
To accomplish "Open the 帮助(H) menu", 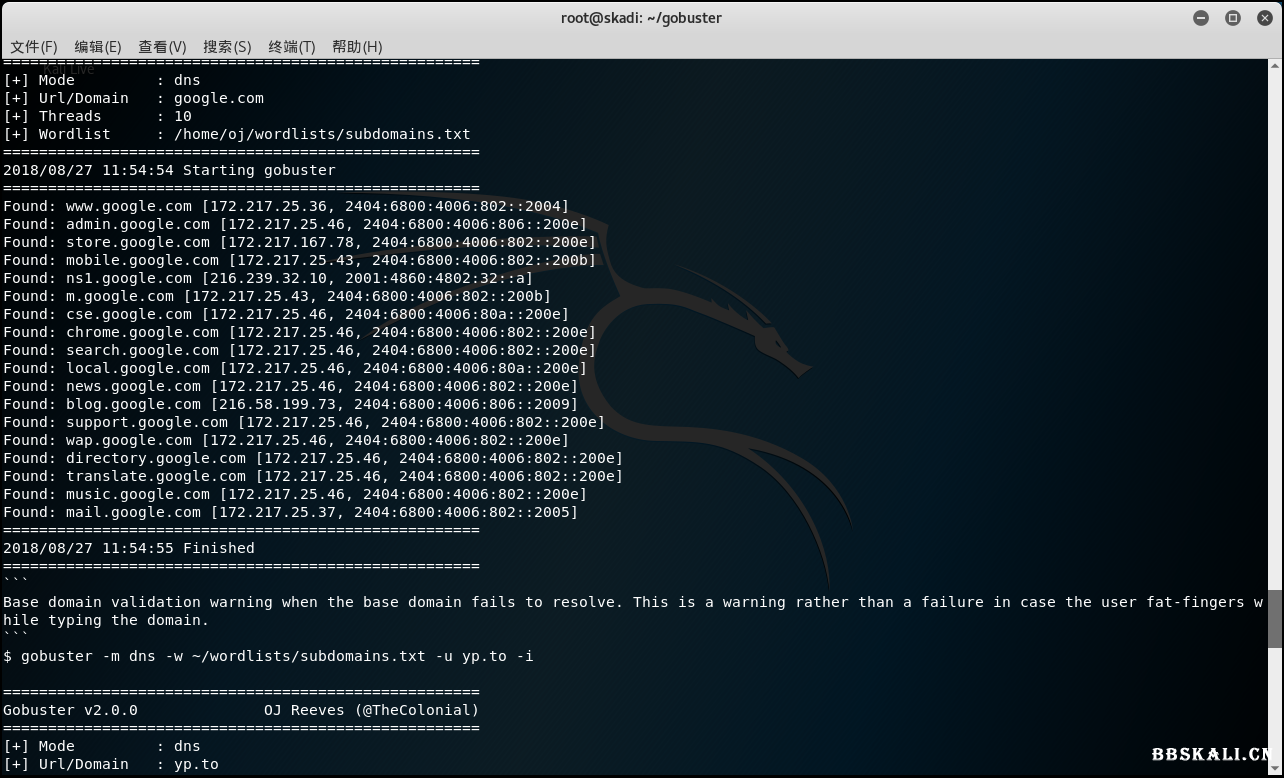I will (x=357, y=47).
